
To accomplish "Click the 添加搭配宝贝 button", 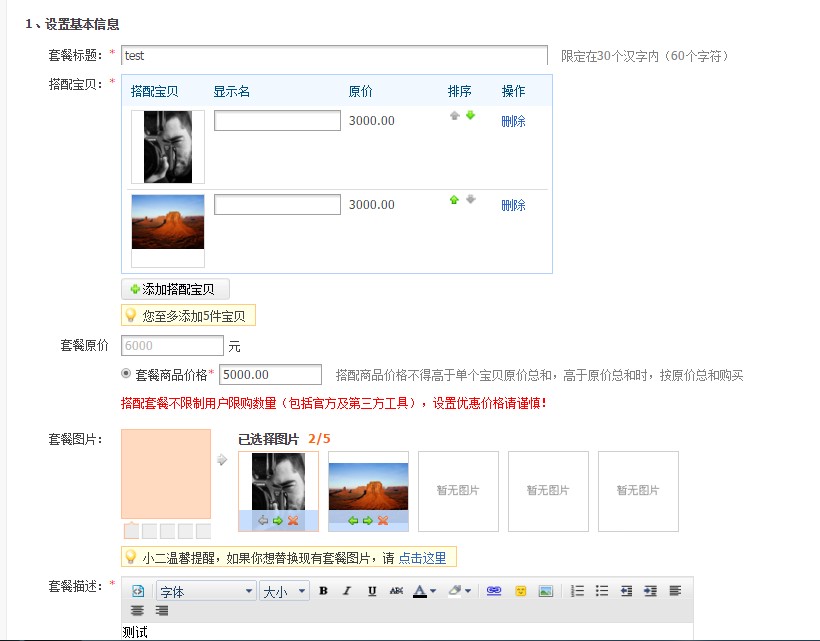I will [176, 289].
